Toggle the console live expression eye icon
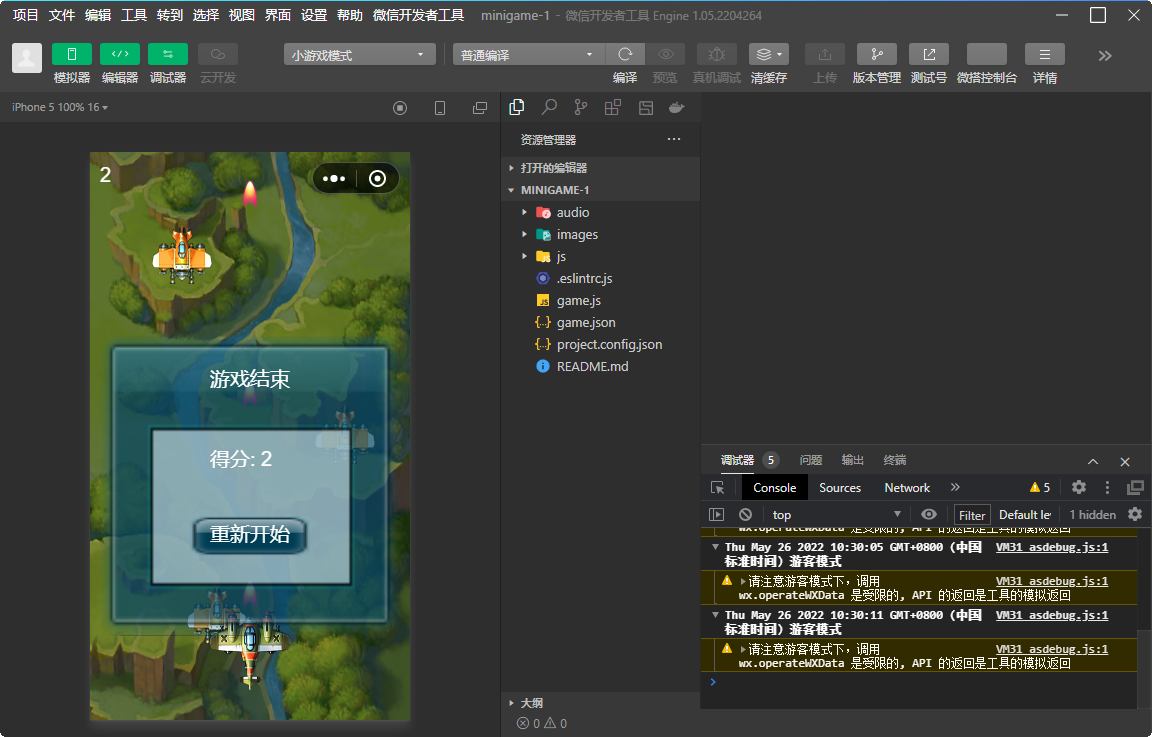Image resolution: width=1152 pixels, height=737 pixels. tap(929, 514)
